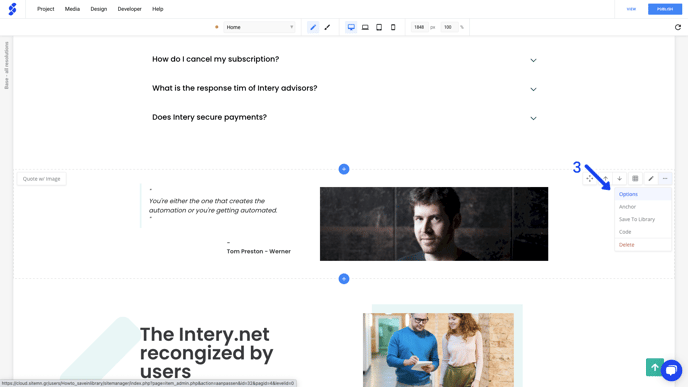The height and width of the screenshot is (387, 688).
Task: Select the brush design mode tool
Action: tap(327, 27)
